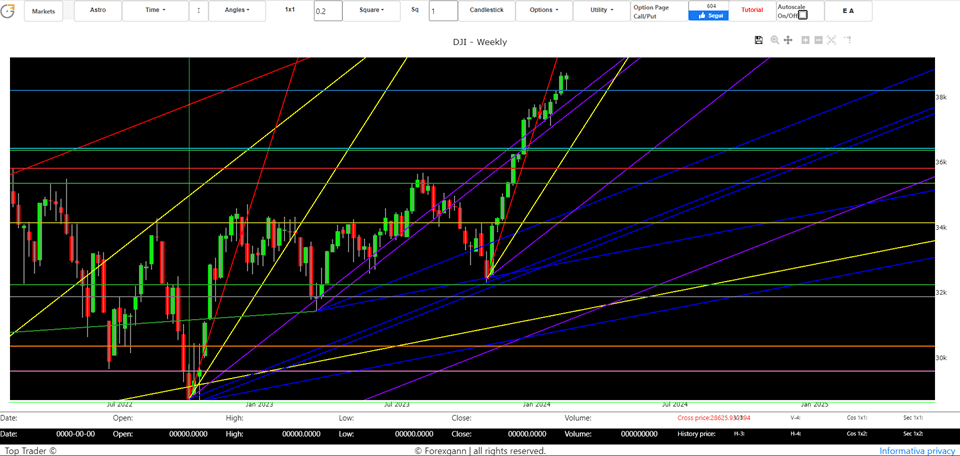The image size is (960, 456).
Task: Click the 32k price axis label
Action: [x=942, y=293]
